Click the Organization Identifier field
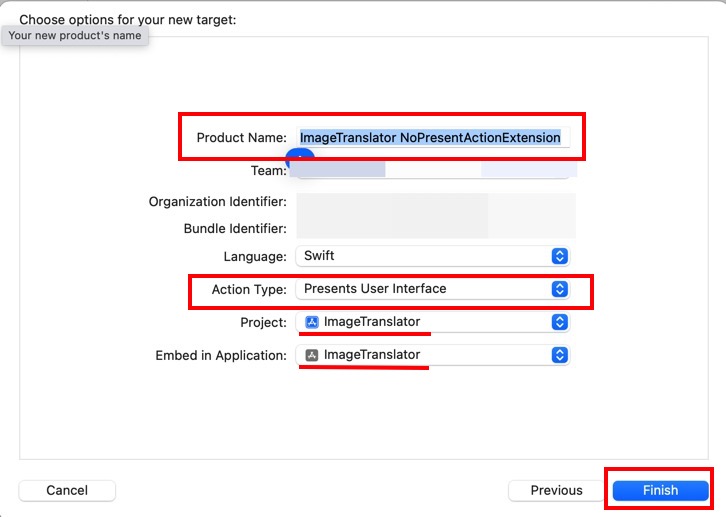Viewport: 726px width, 517px height. [435, 202]
